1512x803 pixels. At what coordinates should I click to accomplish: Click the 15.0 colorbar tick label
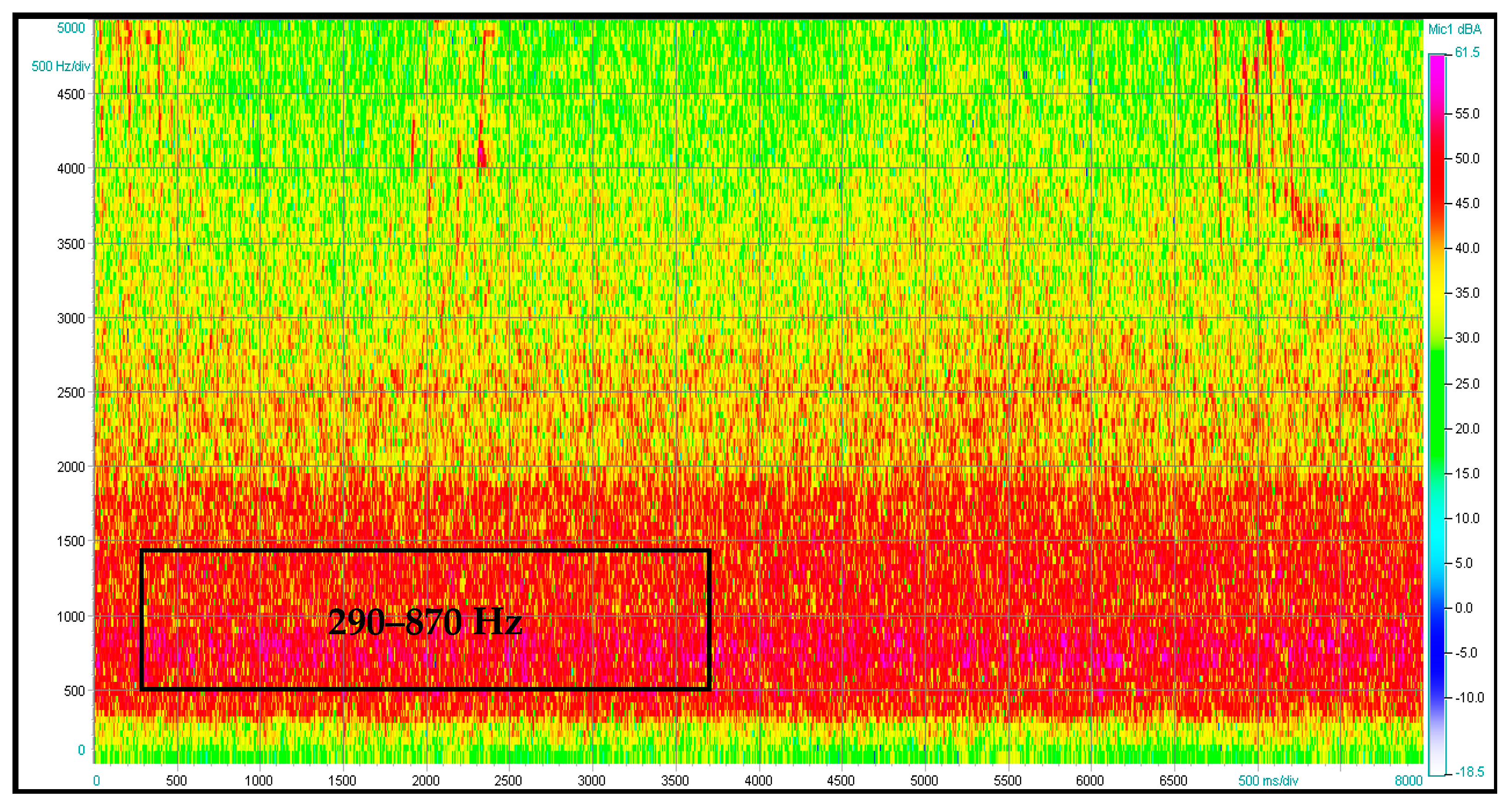tap(1467, 474)
